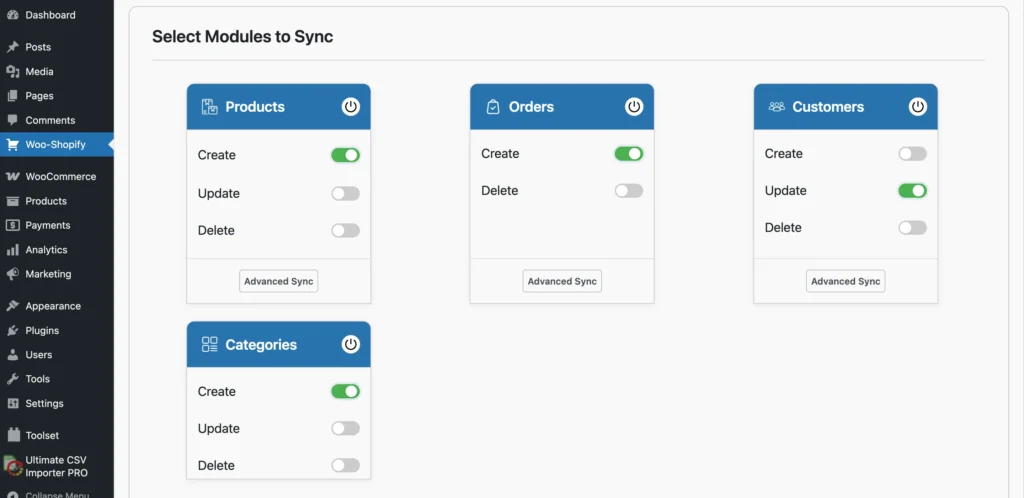Click the Pages icon in sidebar
The height and width of the screenshot is (498, 1024).
(x=12, y=96)
